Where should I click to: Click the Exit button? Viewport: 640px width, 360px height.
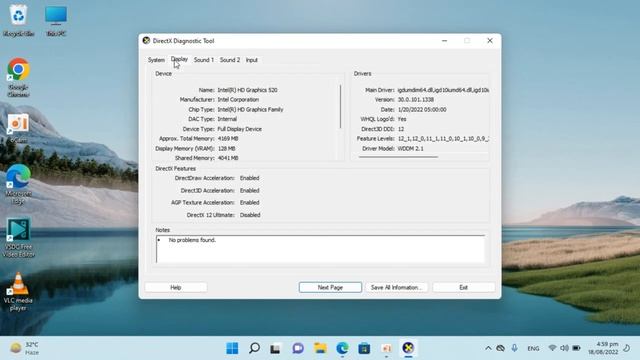click(463, 287)
